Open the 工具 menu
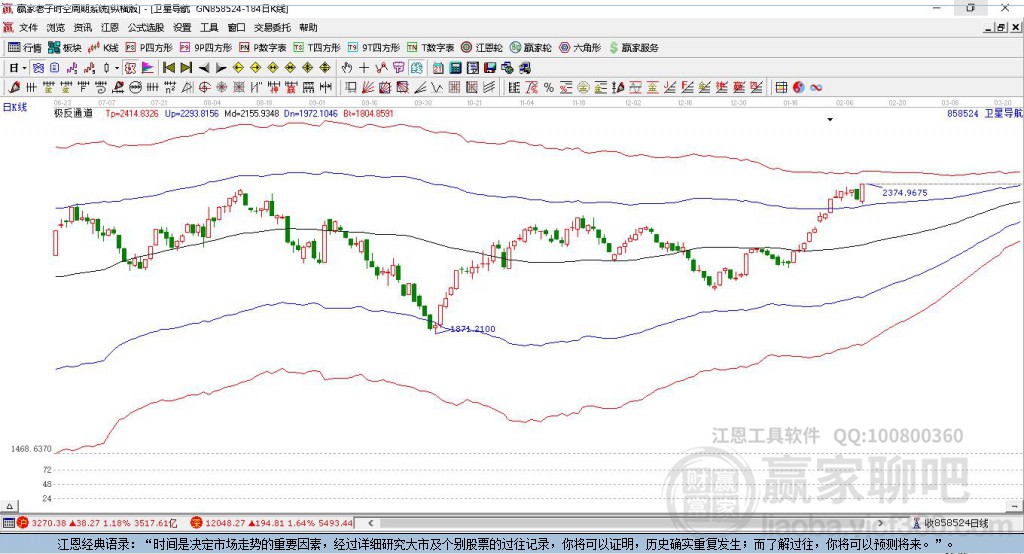1024x554 pixels. click(209, 27)
